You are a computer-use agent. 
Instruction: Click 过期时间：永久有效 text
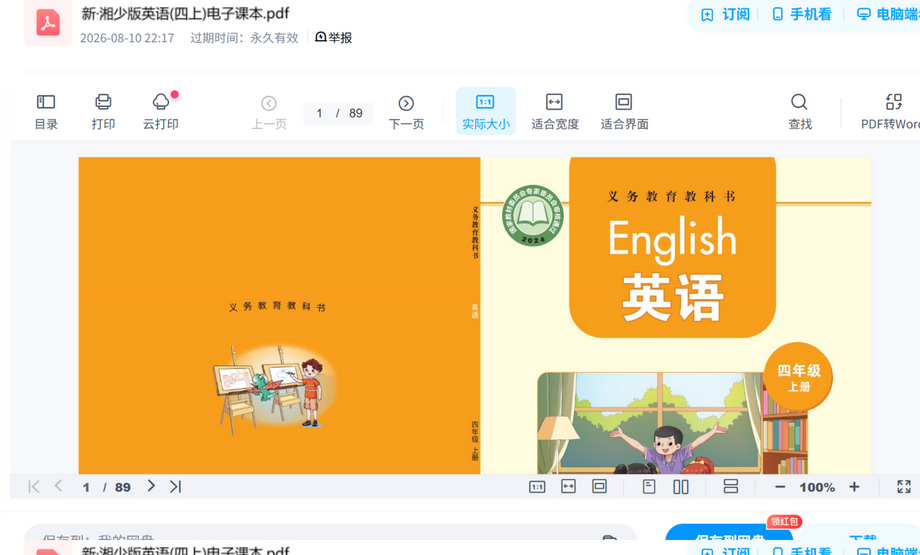point(244,38)
